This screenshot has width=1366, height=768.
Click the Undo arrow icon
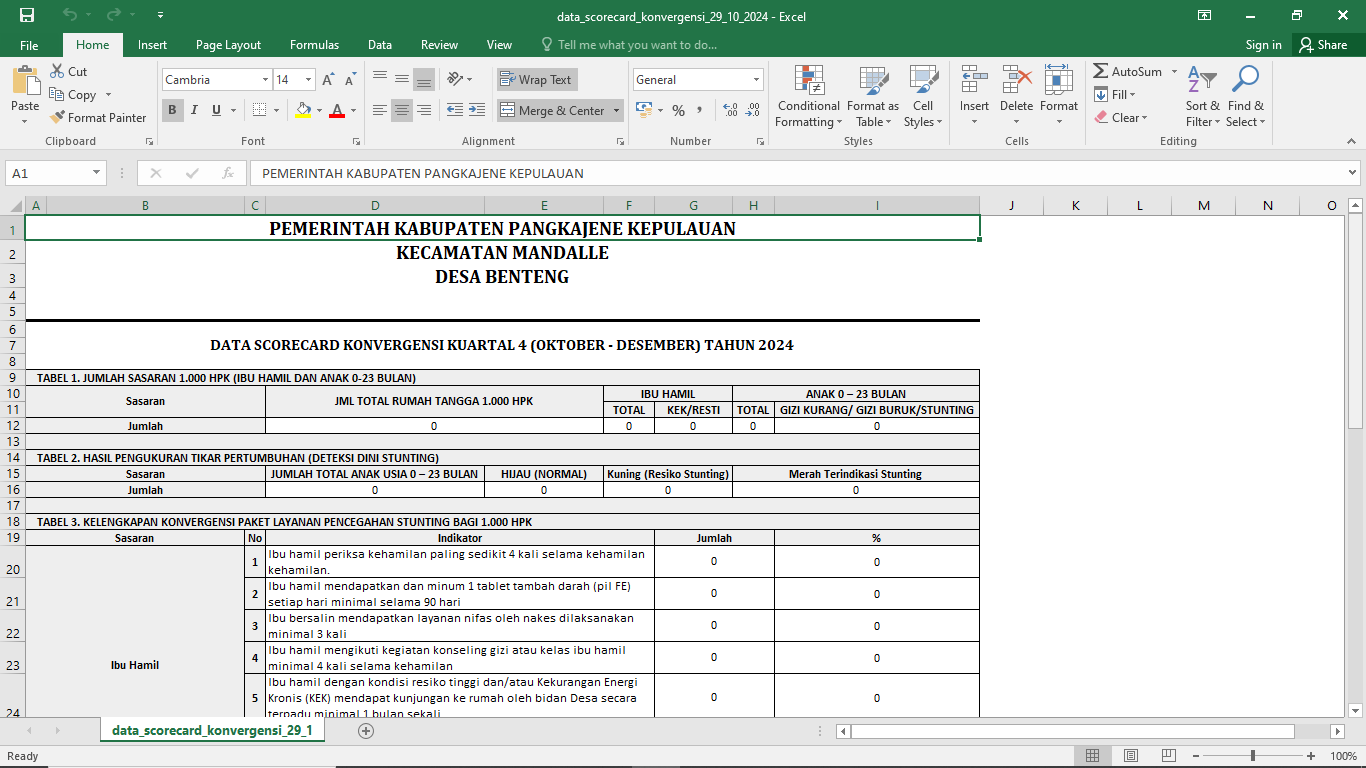[69, 15]
